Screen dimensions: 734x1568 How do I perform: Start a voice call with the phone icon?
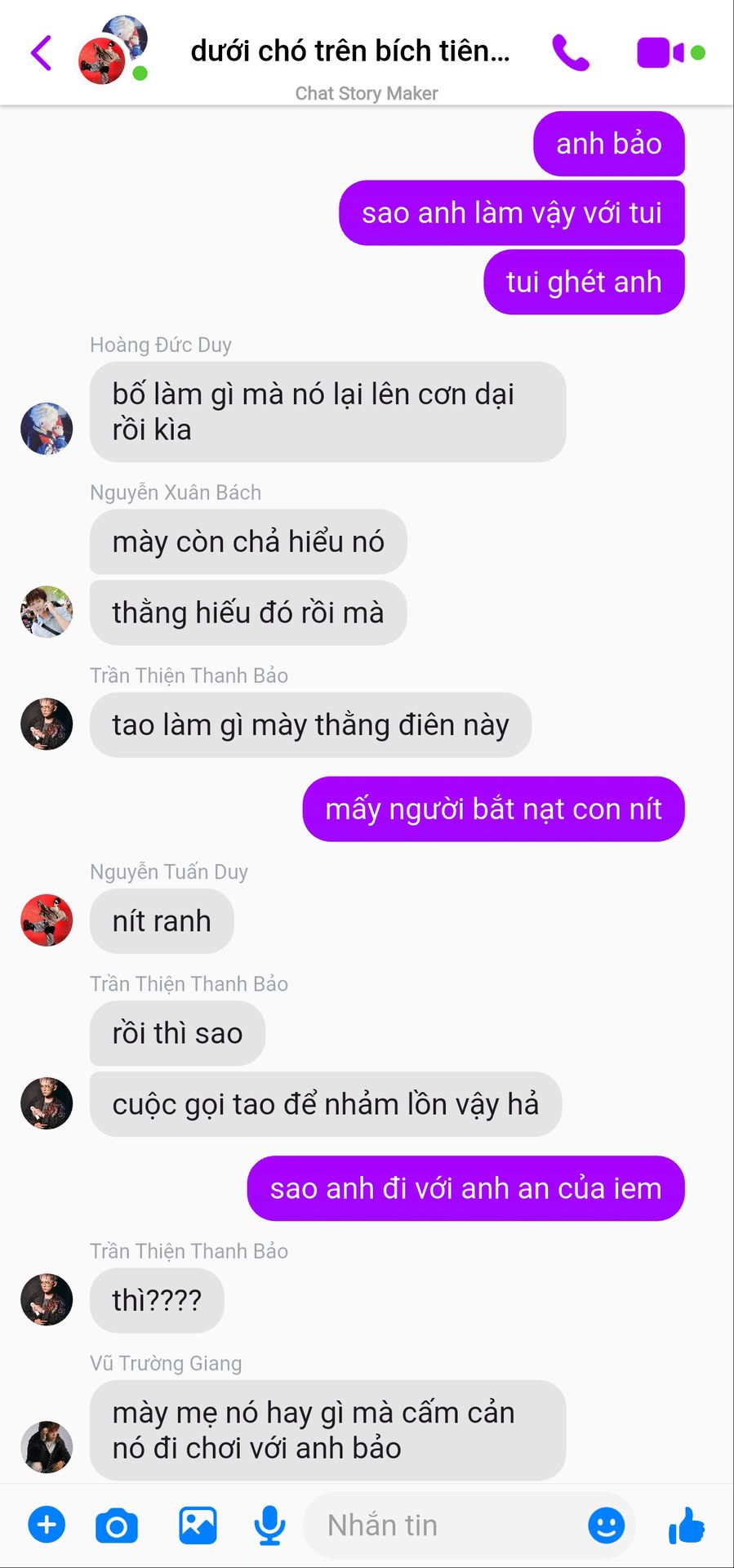coord(570,53)
